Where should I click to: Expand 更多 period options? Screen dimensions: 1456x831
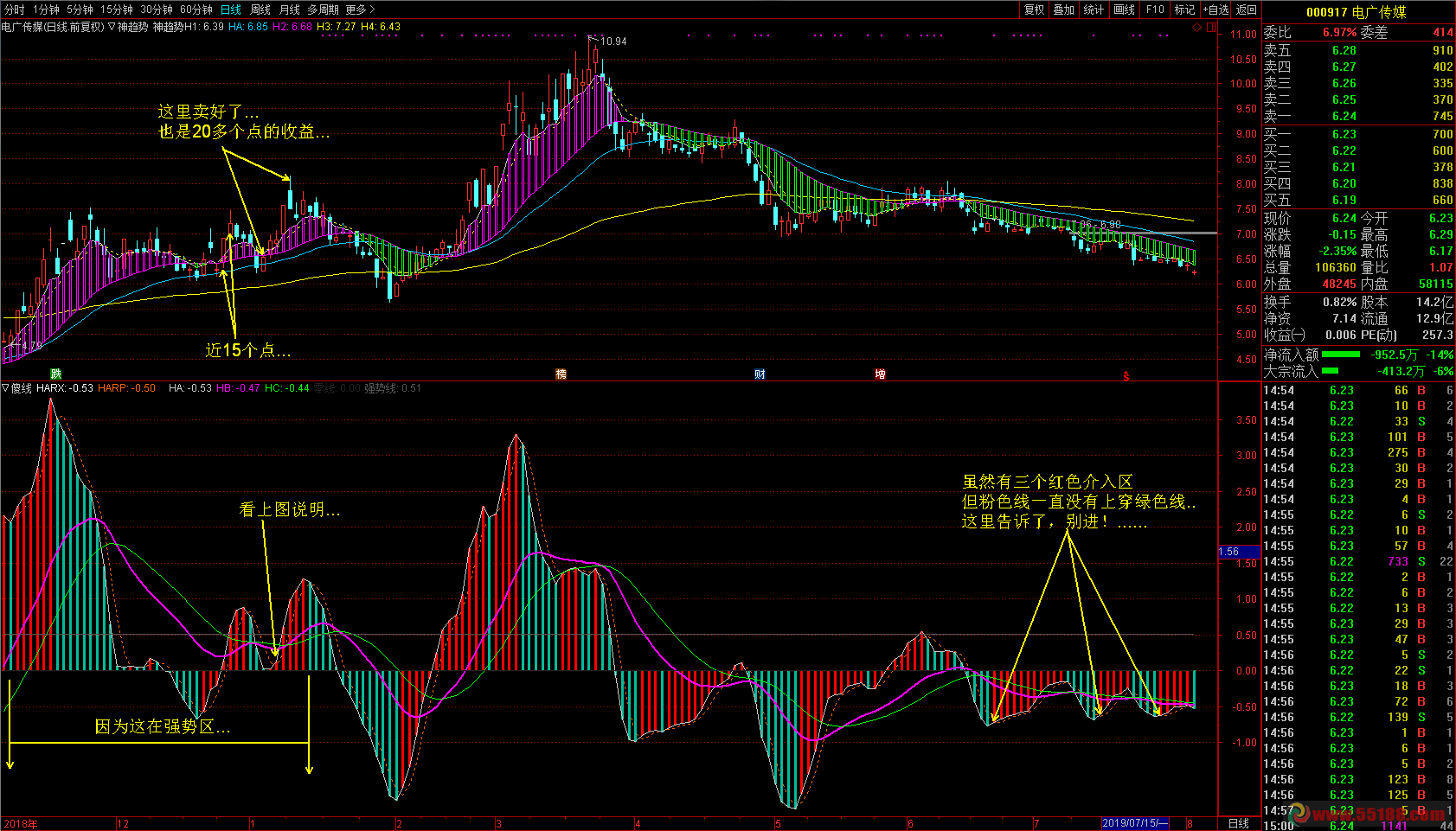click(x=360, y=10)
